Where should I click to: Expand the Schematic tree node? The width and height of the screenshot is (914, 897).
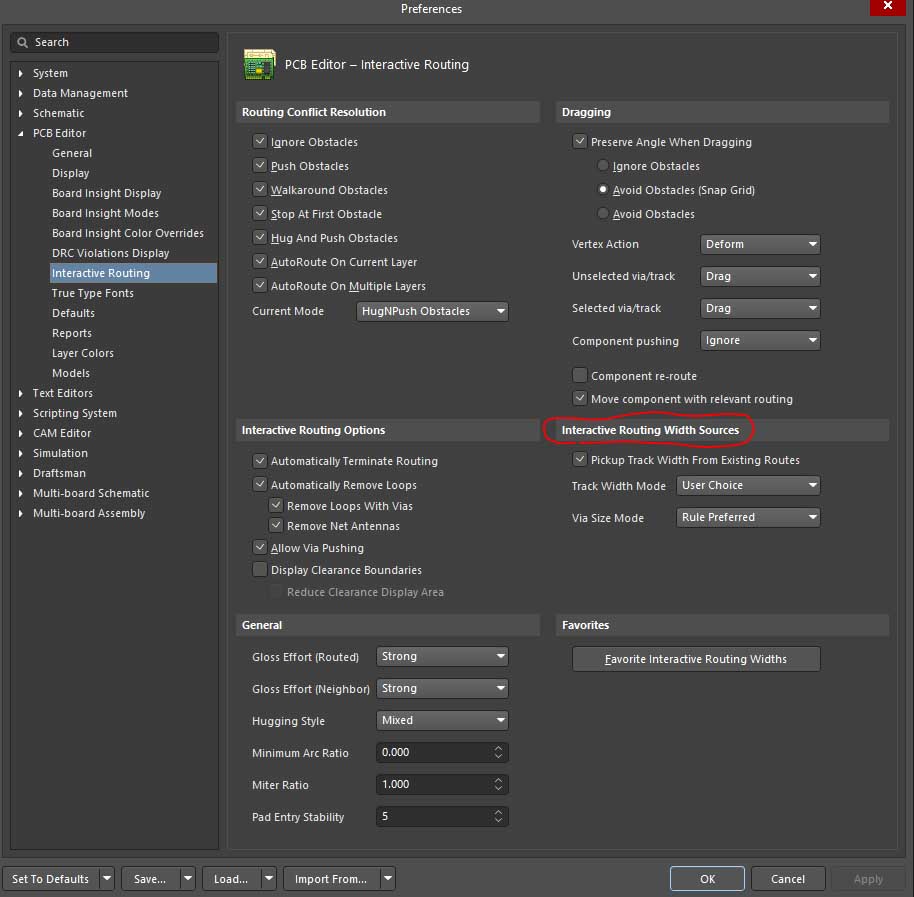click(22, 113)
